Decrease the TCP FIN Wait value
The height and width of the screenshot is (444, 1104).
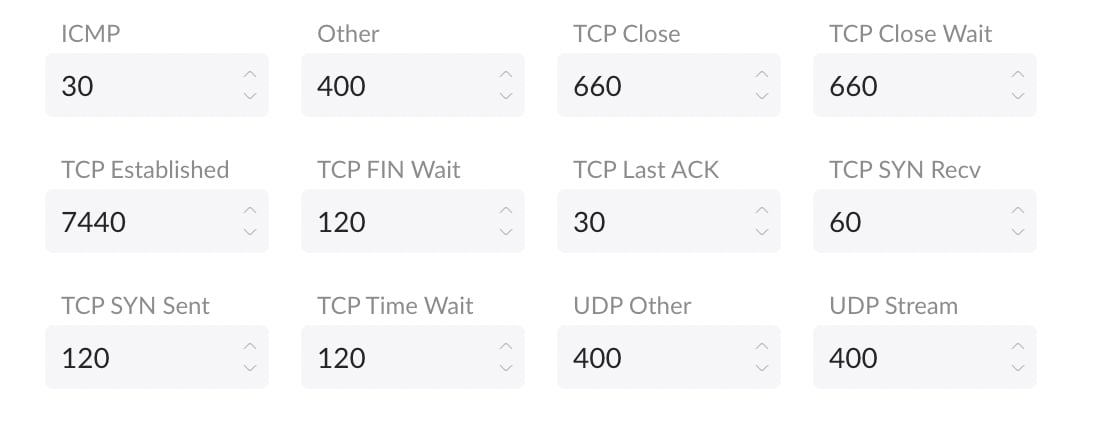point(506,232)
